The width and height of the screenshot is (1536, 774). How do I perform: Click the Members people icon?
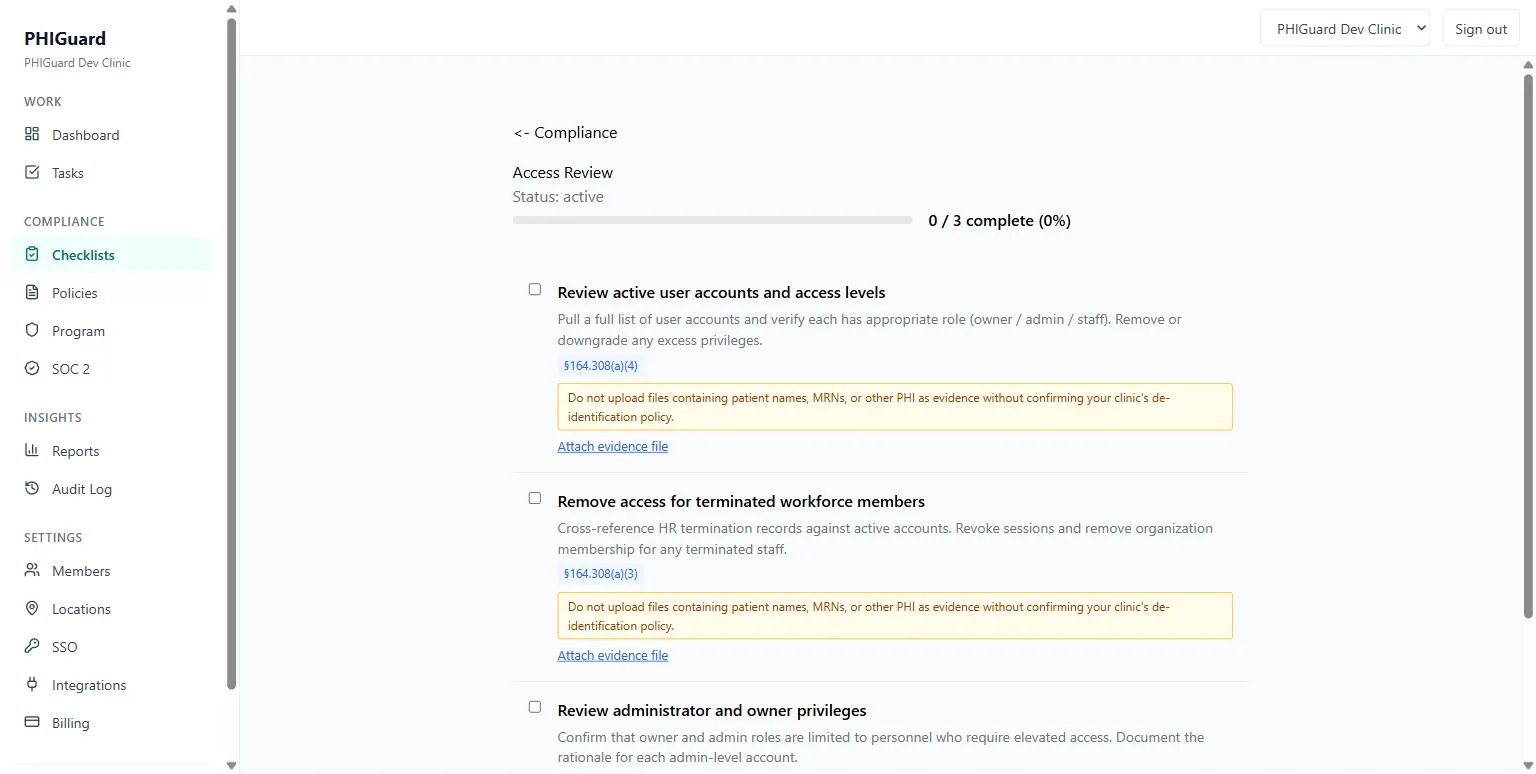coord(32,570)
